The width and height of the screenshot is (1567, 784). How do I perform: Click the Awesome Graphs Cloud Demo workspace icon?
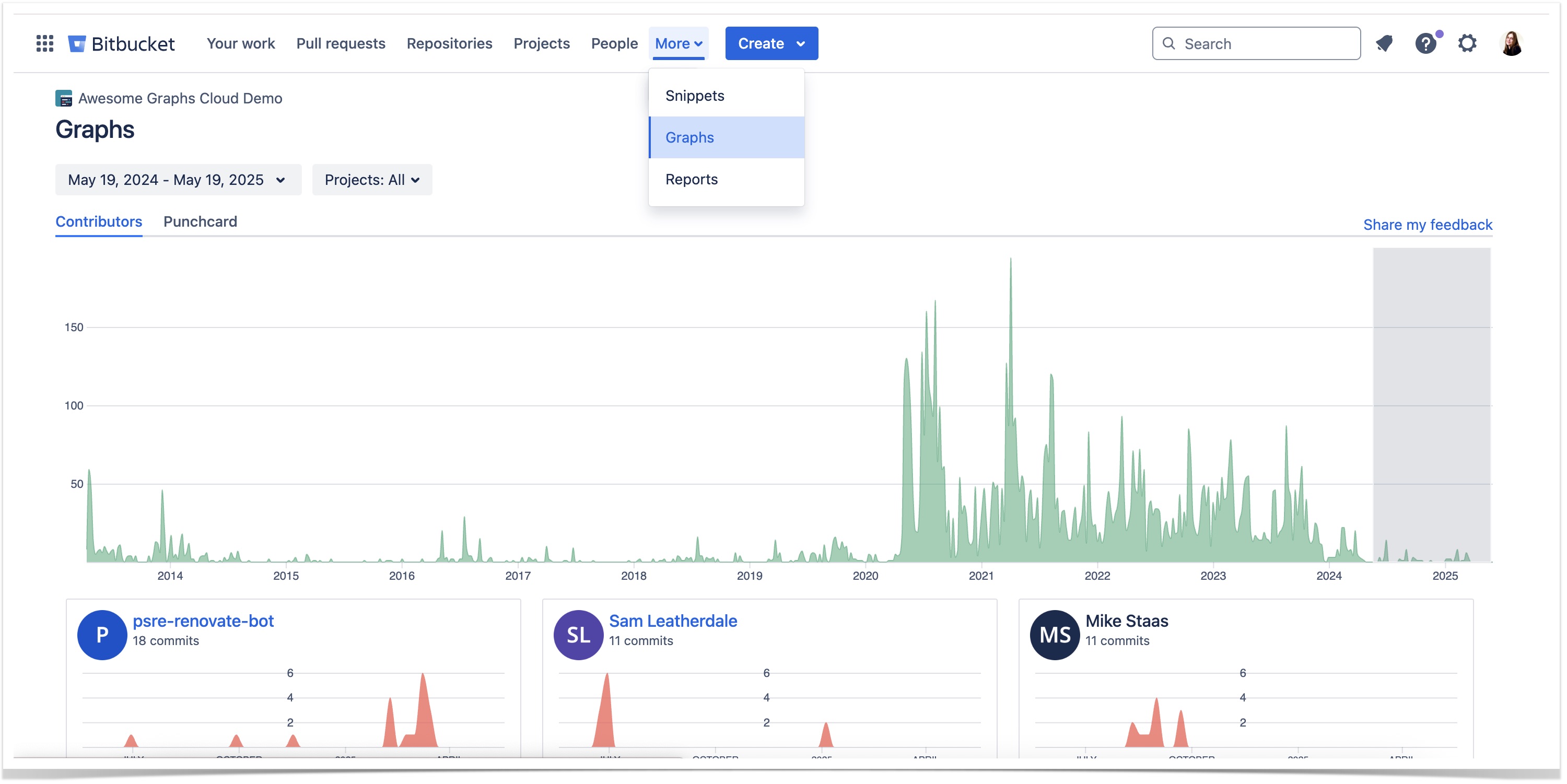coord(64,98)
